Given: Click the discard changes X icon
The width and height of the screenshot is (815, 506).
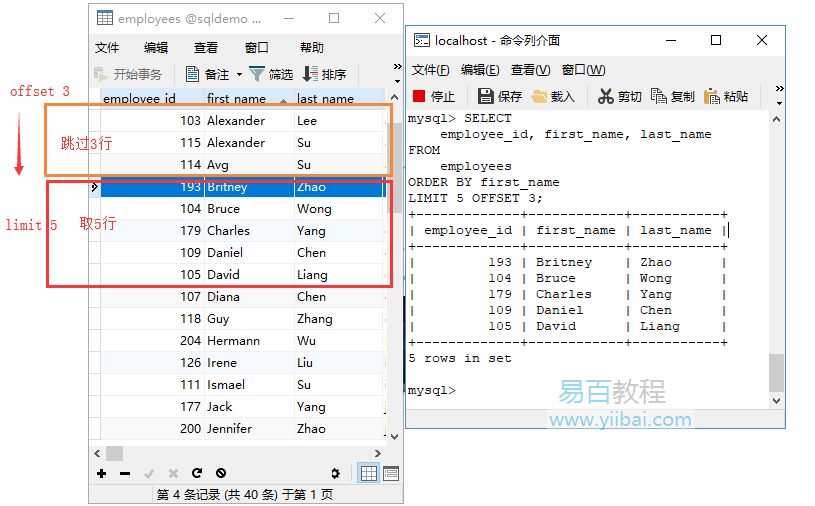Looking at the screenshot, I should [x=173, y=473].
